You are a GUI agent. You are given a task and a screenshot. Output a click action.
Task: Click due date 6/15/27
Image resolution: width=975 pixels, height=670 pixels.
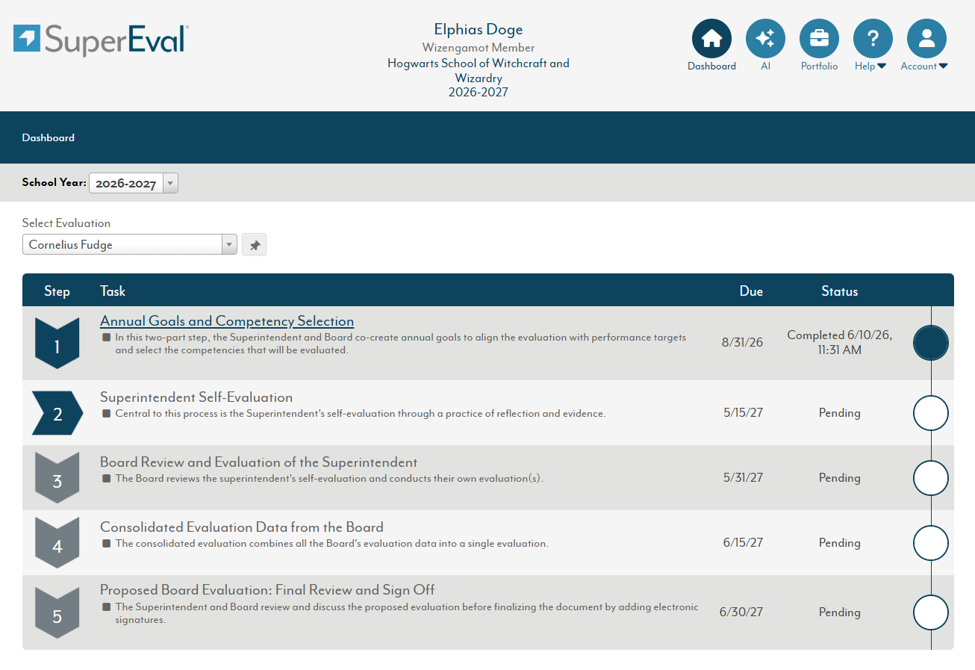(x=743, y=542)
